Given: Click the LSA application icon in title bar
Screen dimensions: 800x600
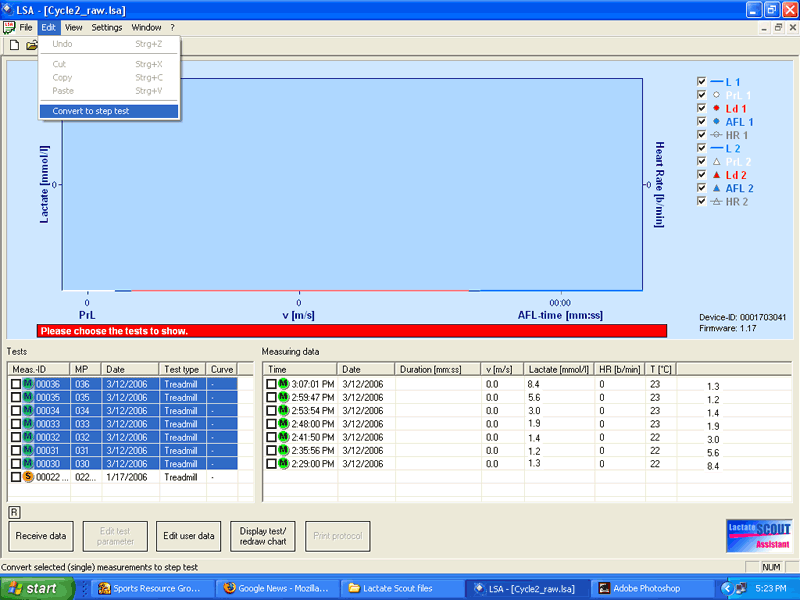Looking at the screenshot, I should [8, 10].
